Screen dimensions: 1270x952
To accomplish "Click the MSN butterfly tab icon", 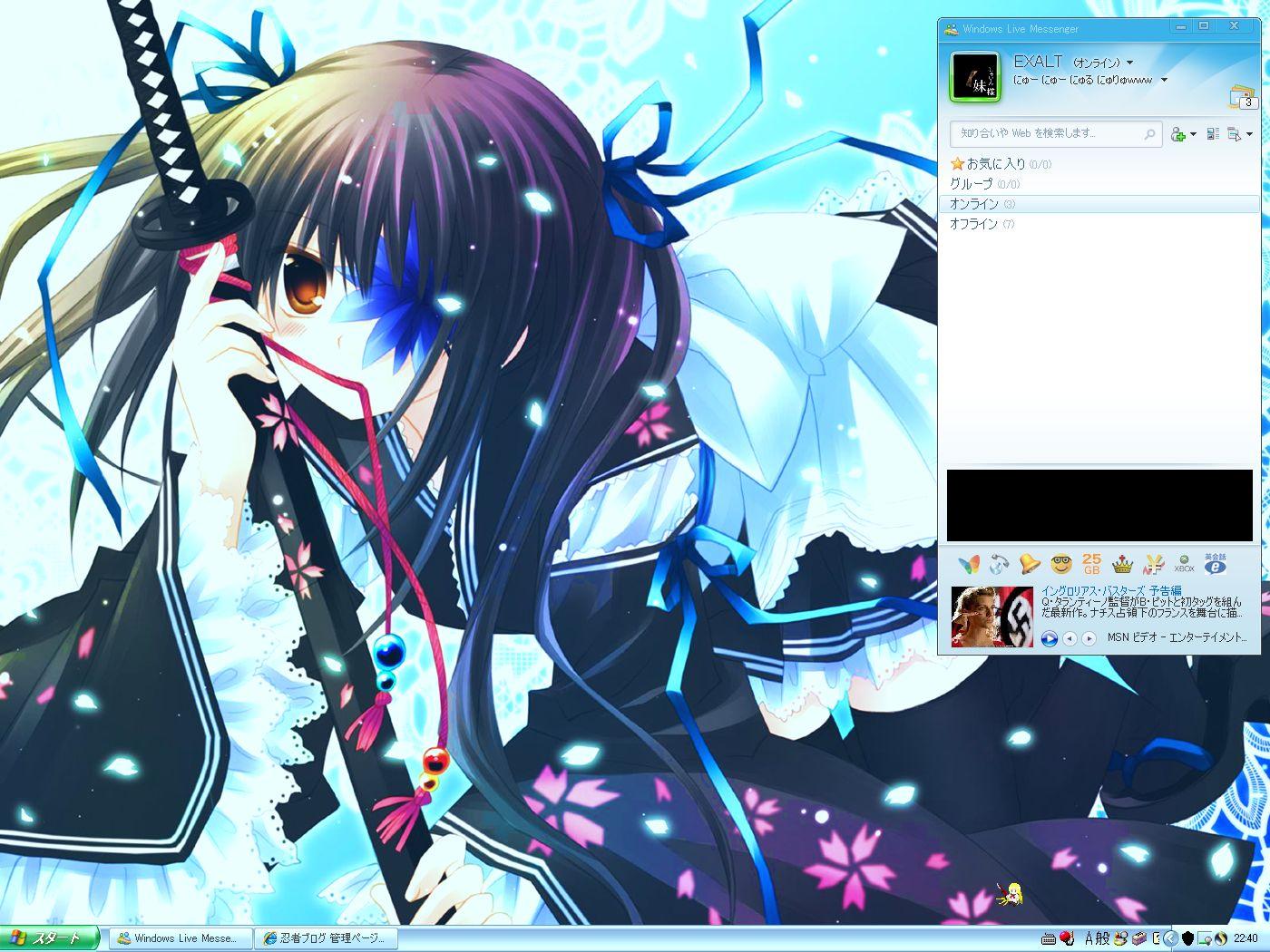I will (969, 564).
